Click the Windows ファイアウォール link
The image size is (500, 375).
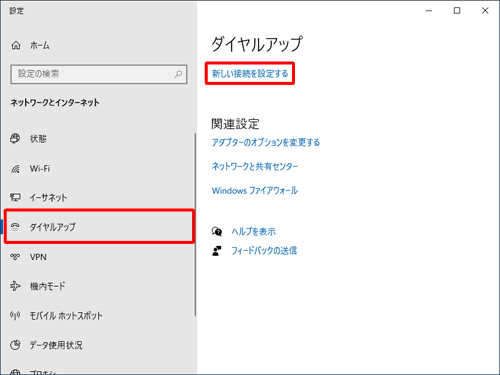coord(255,190)
